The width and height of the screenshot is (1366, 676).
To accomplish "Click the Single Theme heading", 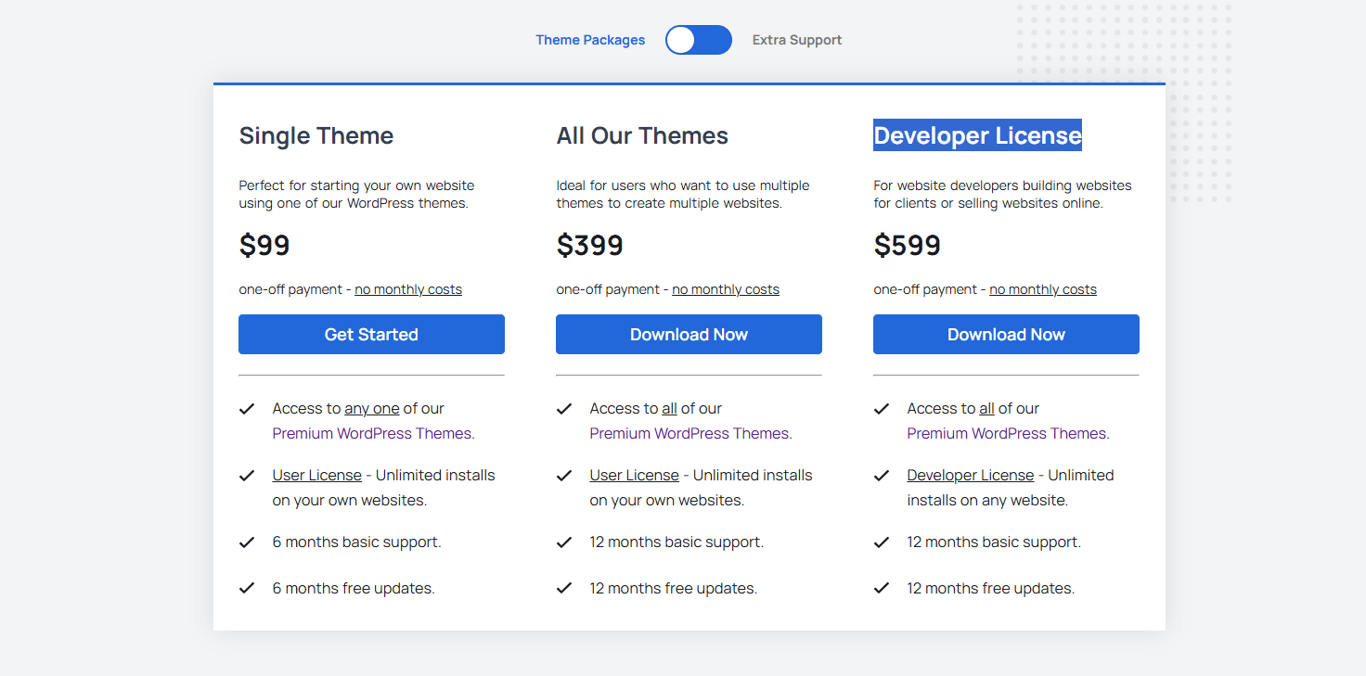I will point(316,135).
